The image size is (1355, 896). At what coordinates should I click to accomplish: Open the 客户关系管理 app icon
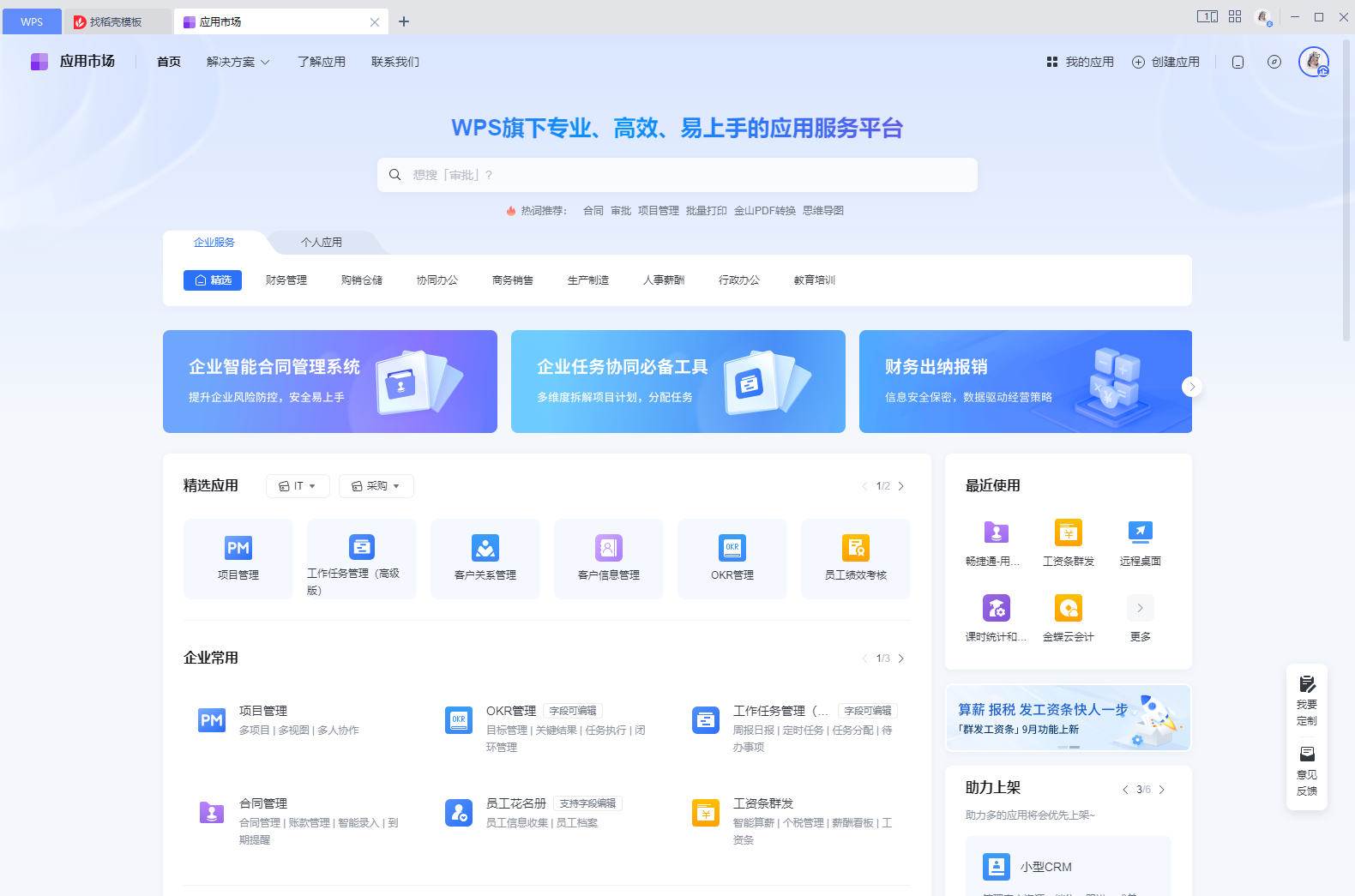click(485, 548)
